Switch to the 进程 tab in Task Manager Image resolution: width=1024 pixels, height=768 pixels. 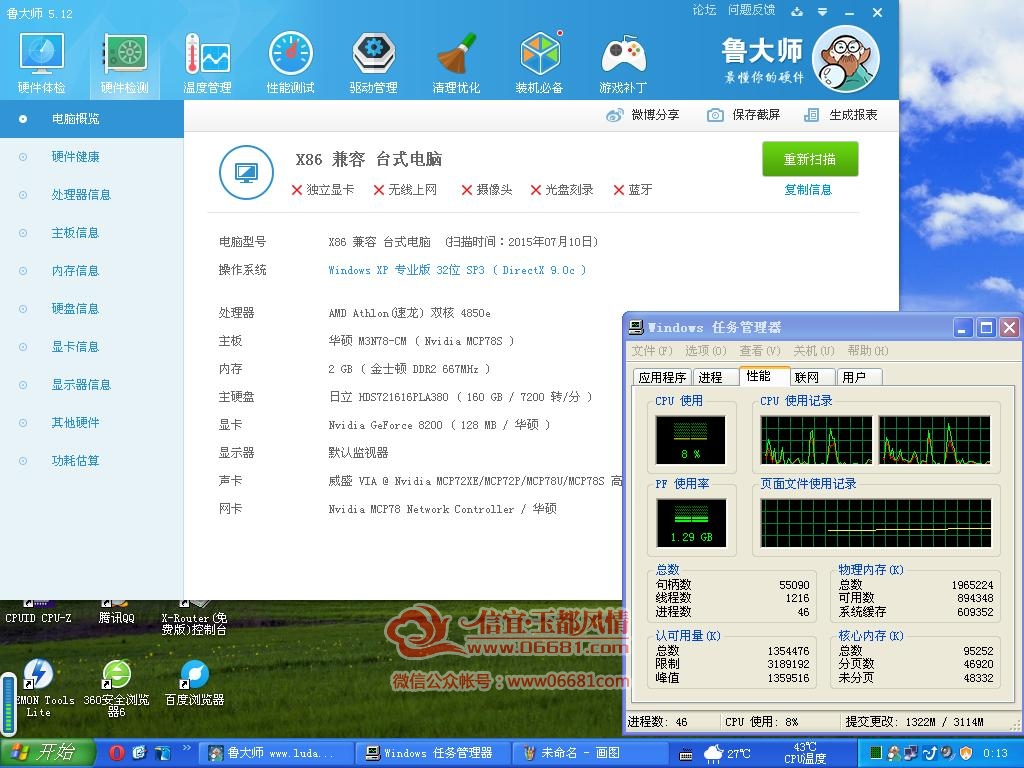point(714,377)
